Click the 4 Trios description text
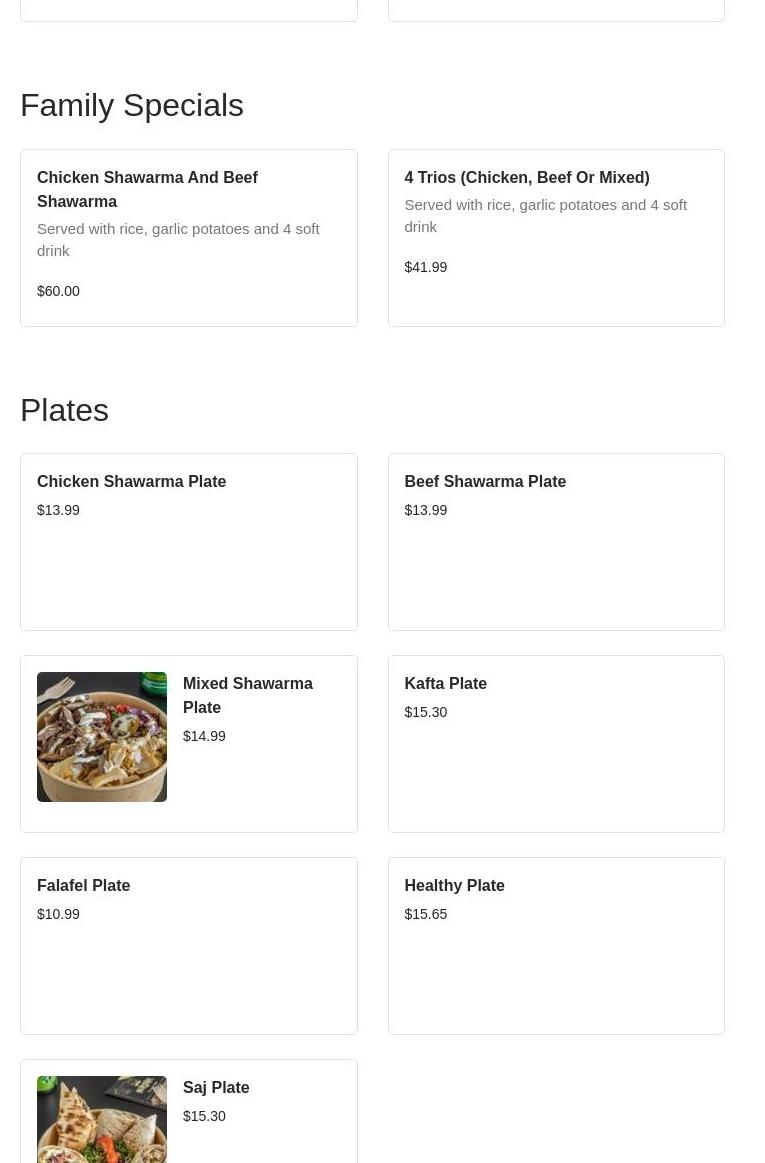This screenshot has width=765, height=1163. [x=545, y=215]
